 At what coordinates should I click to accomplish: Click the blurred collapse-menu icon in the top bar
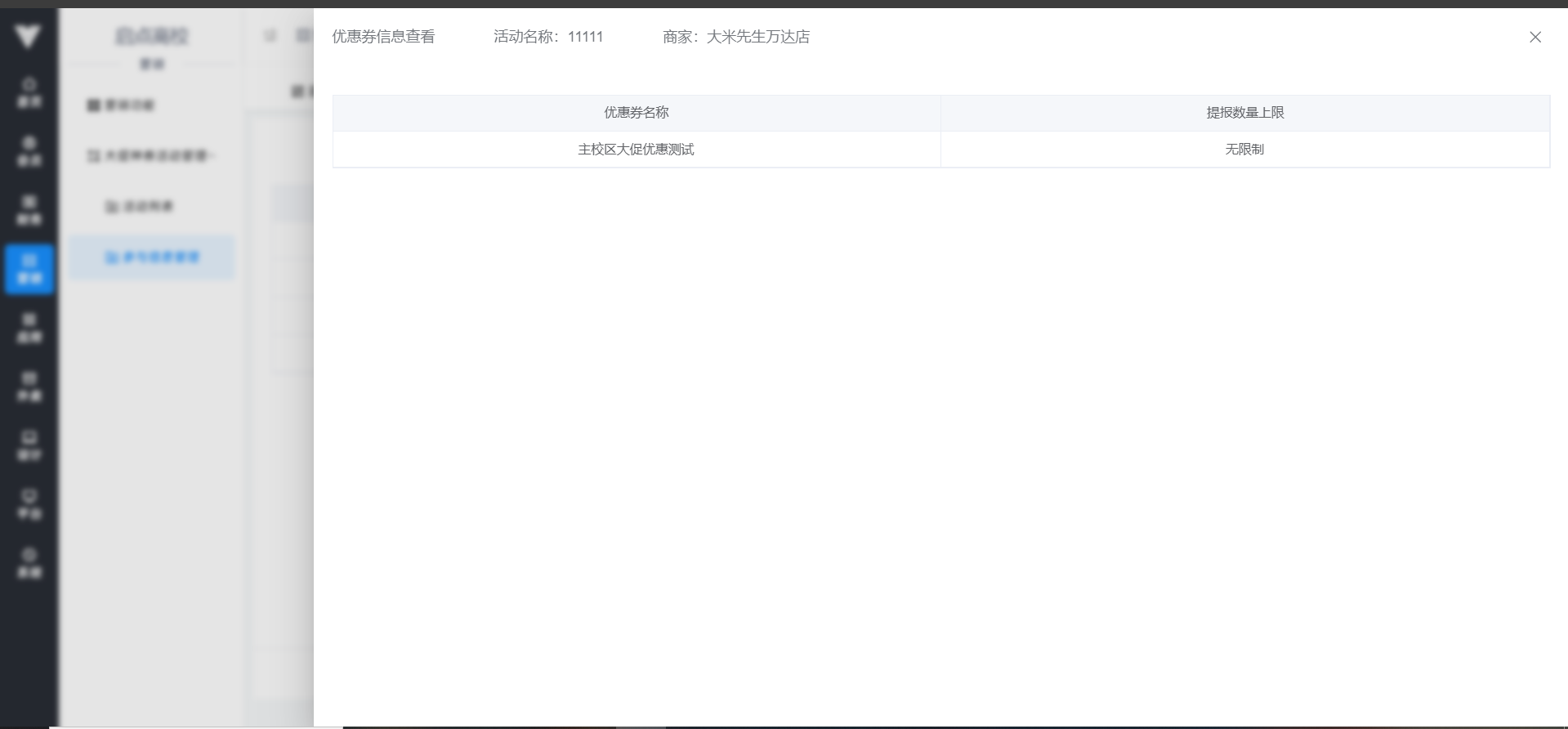tap(270, 36)
